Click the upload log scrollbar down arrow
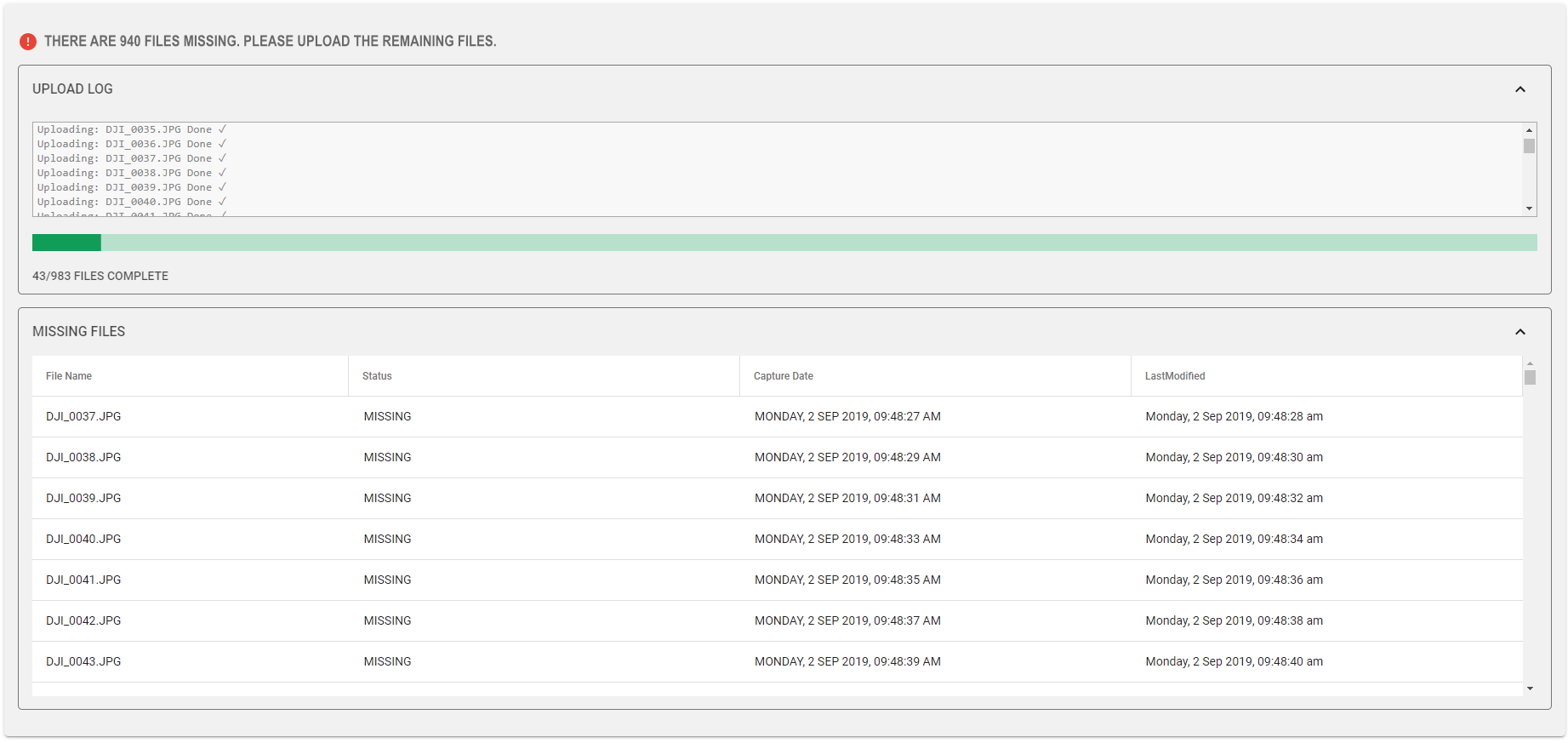Viewport: 1568px width, 743px height. tap(1529, 209)
